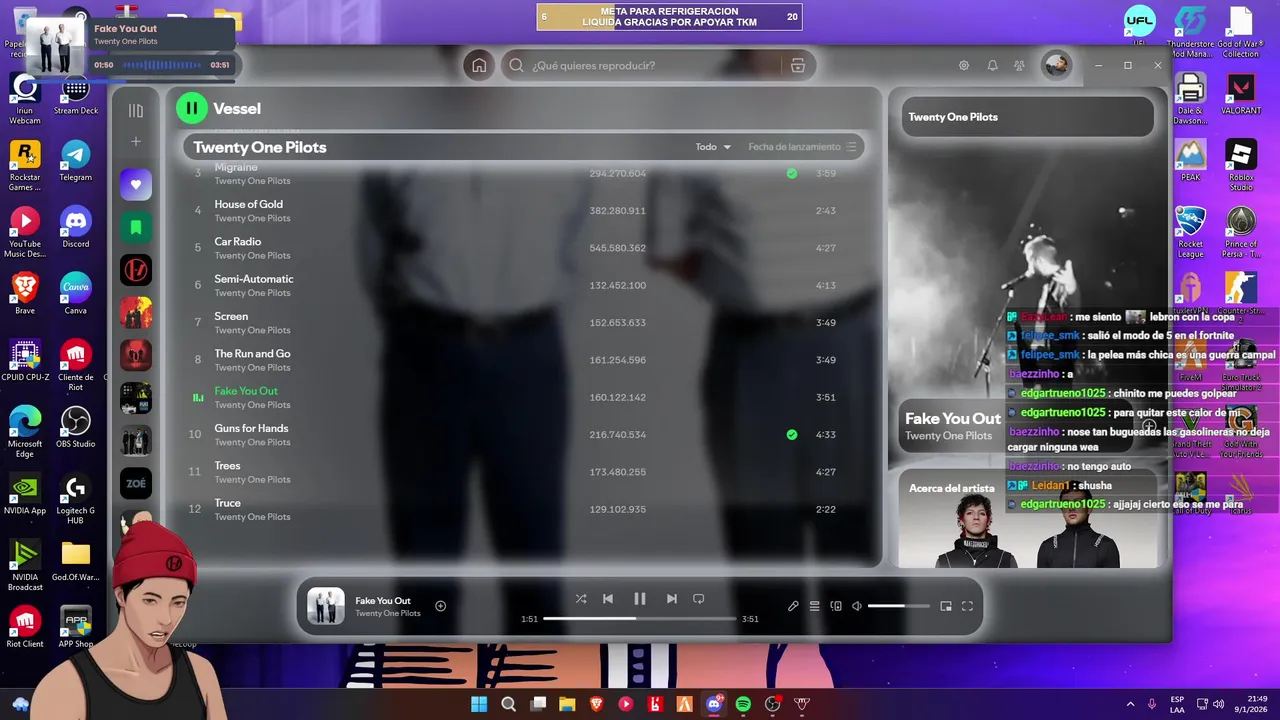This screenshot has width=1280, height=720.
Task: Open Windows taskbar search
Action: 508,704
